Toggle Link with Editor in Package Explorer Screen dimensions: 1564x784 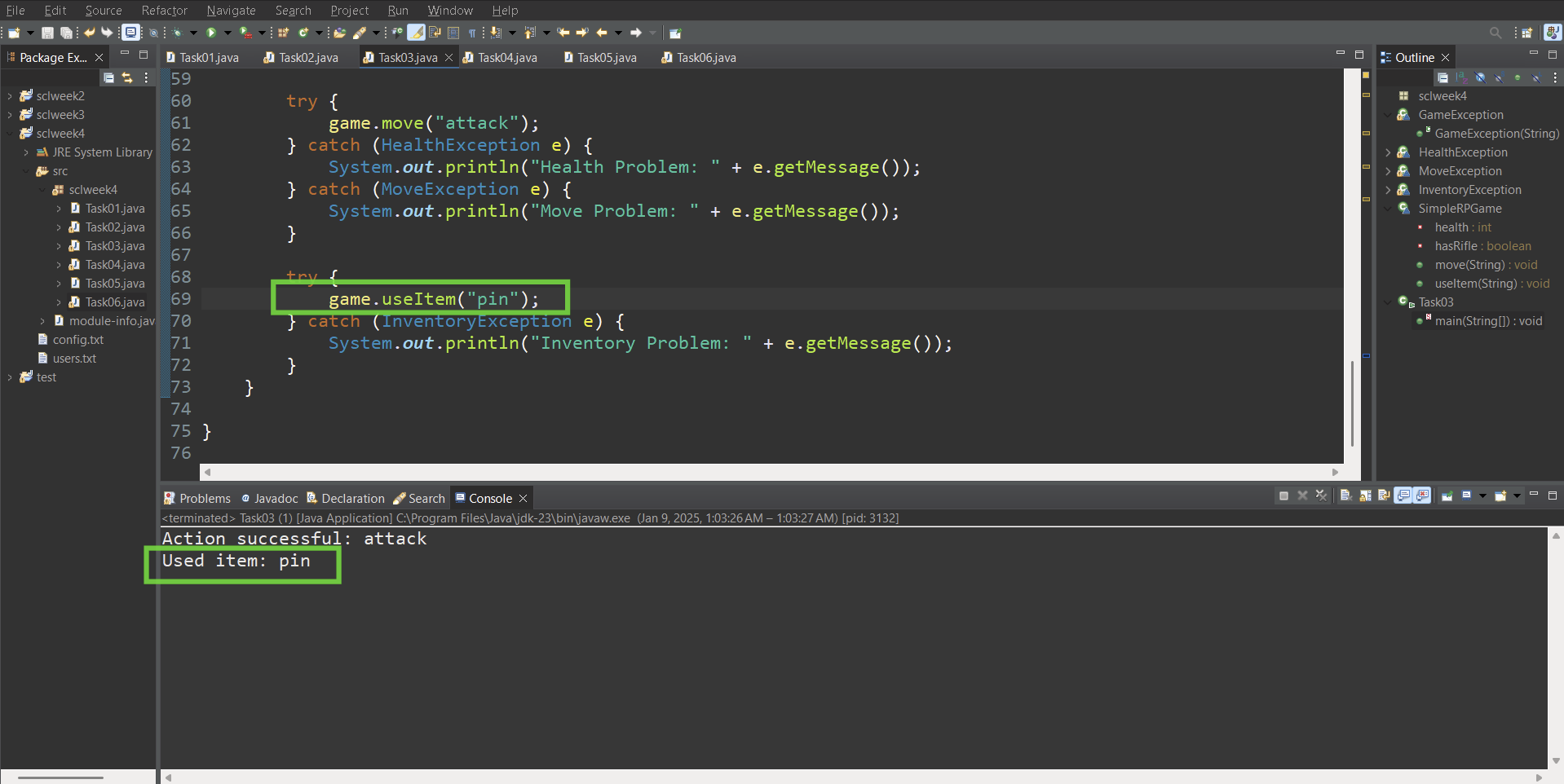click(x=127, y=77)
